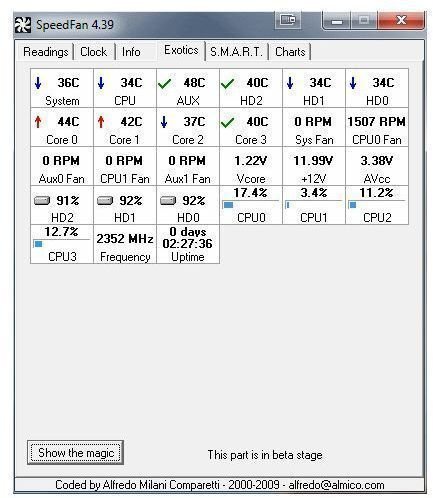Click the 'This part is in beta stage' text
Screen dimensions: 433x498
pos(265,455)
